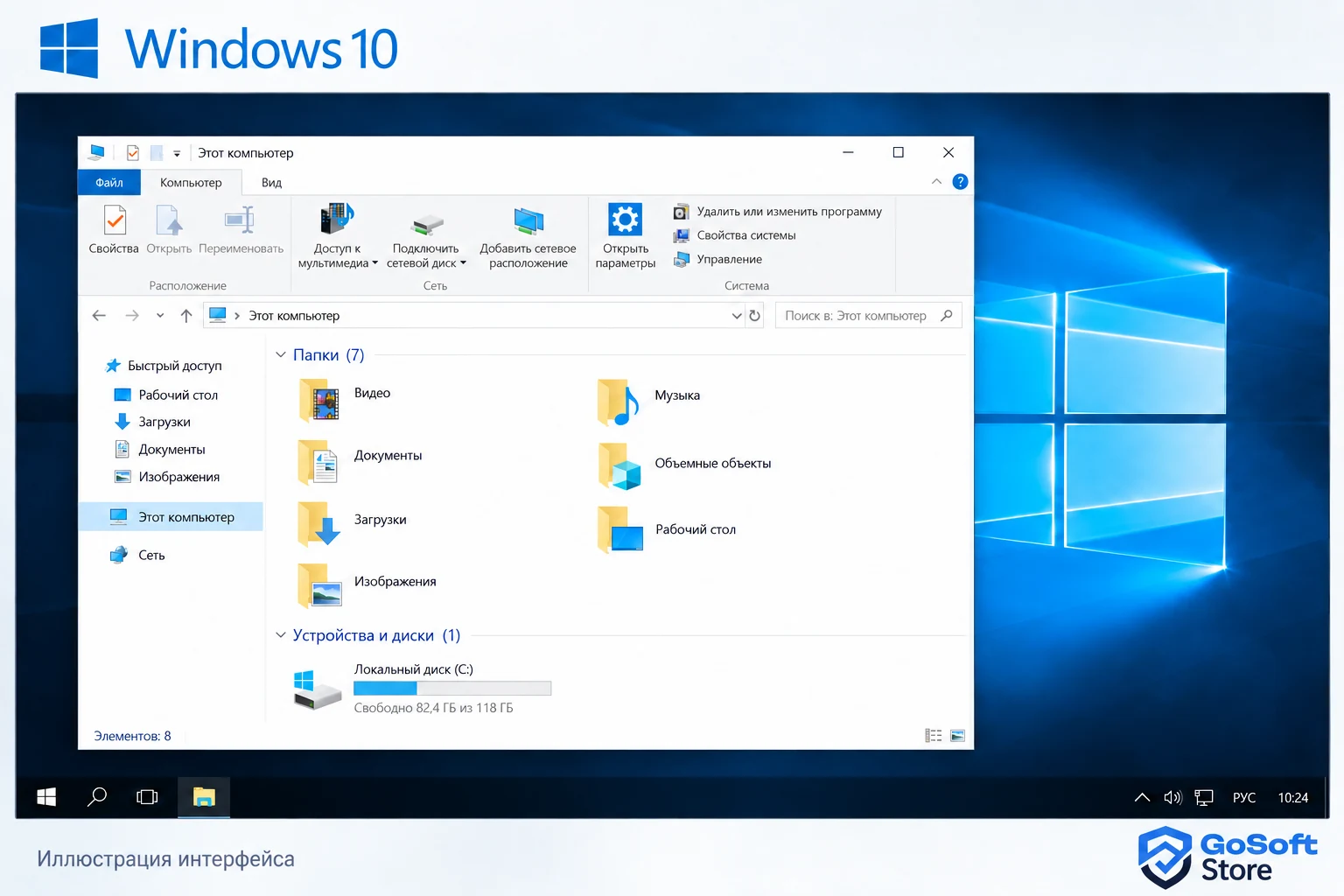Open the Файл tab
Image resolution: width=1344 pixels, height=896 pixels.
[109, 182]
